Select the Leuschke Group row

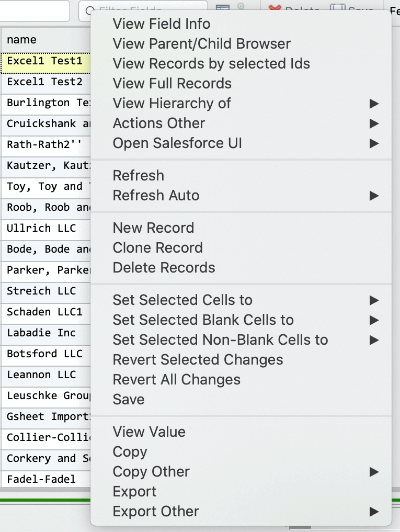tap(46, 398)
